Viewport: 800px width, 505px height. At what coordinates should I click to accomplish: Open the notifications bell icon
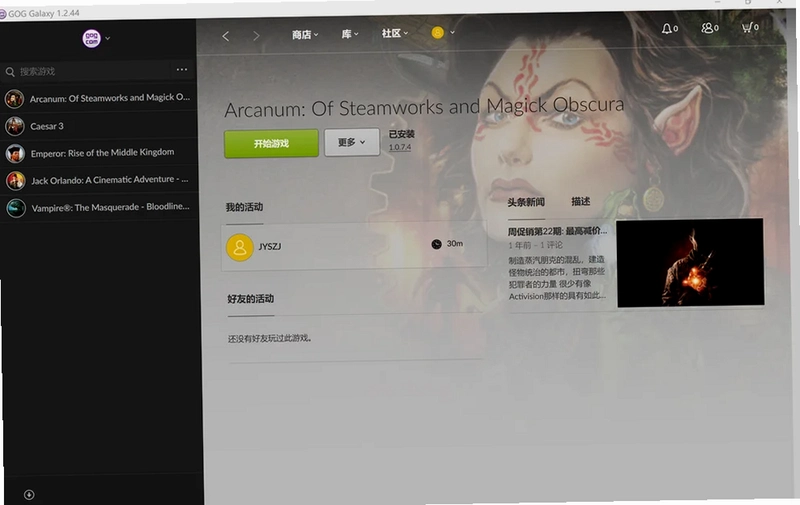669,29
